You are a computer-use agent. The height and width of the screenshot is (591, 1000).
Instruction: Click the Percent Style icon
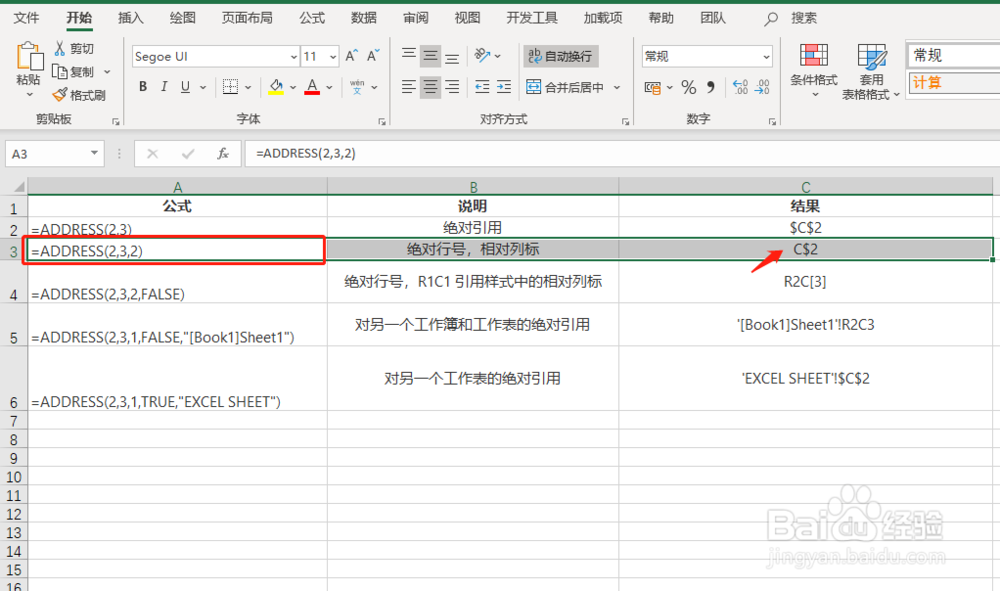[687, 88]
